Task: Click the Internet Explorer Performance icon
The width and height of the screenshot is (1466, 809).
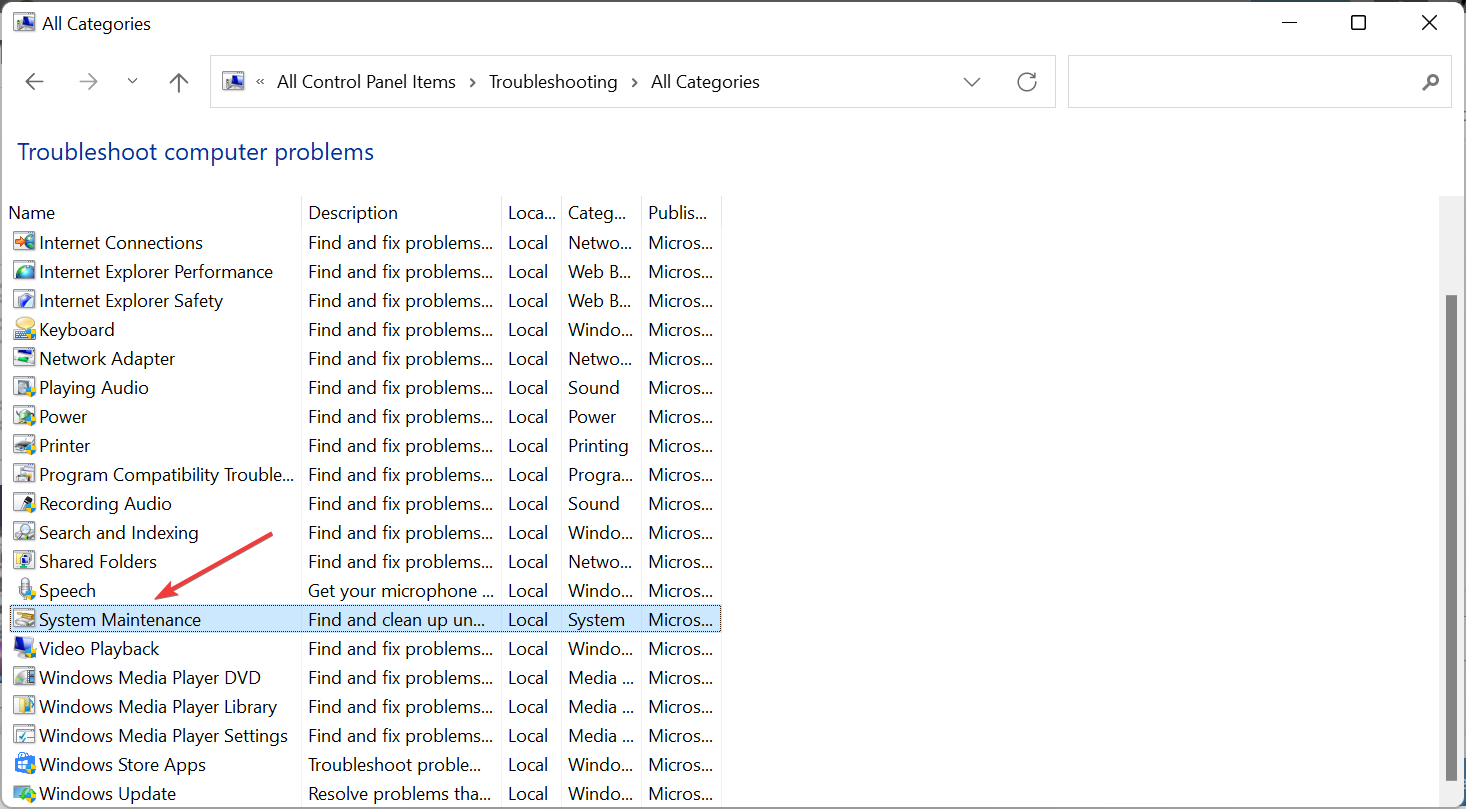Action: click(24, 271)
